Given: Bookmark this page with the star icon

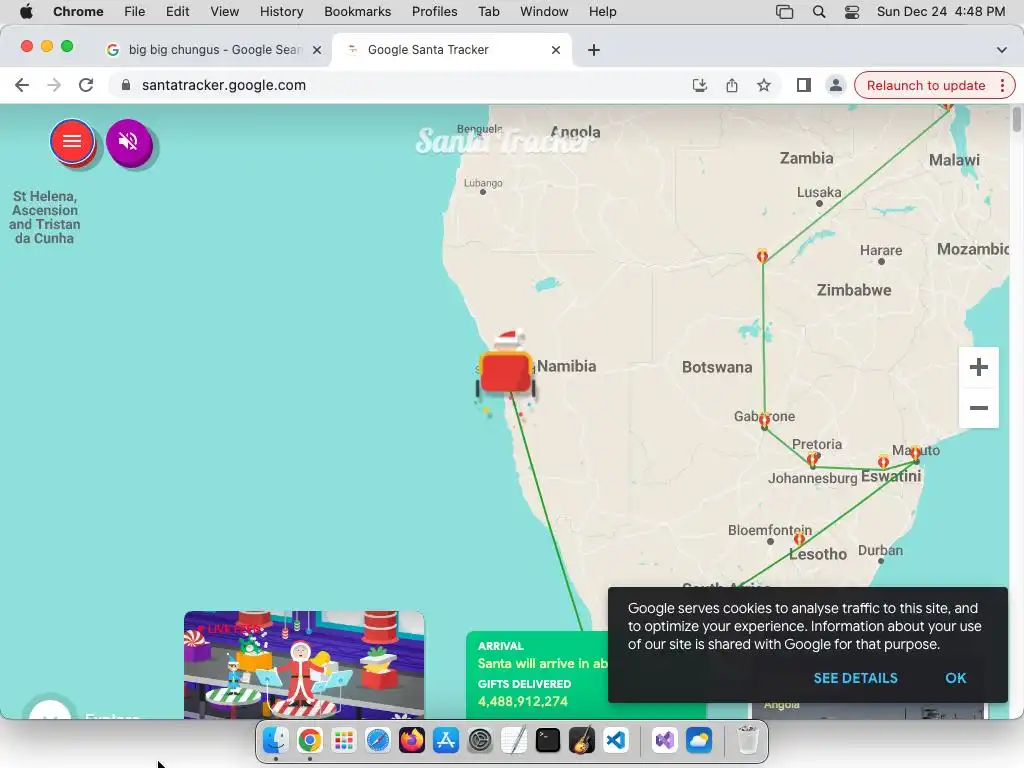Looking at the screenshot, I should (x=763, y=85).
